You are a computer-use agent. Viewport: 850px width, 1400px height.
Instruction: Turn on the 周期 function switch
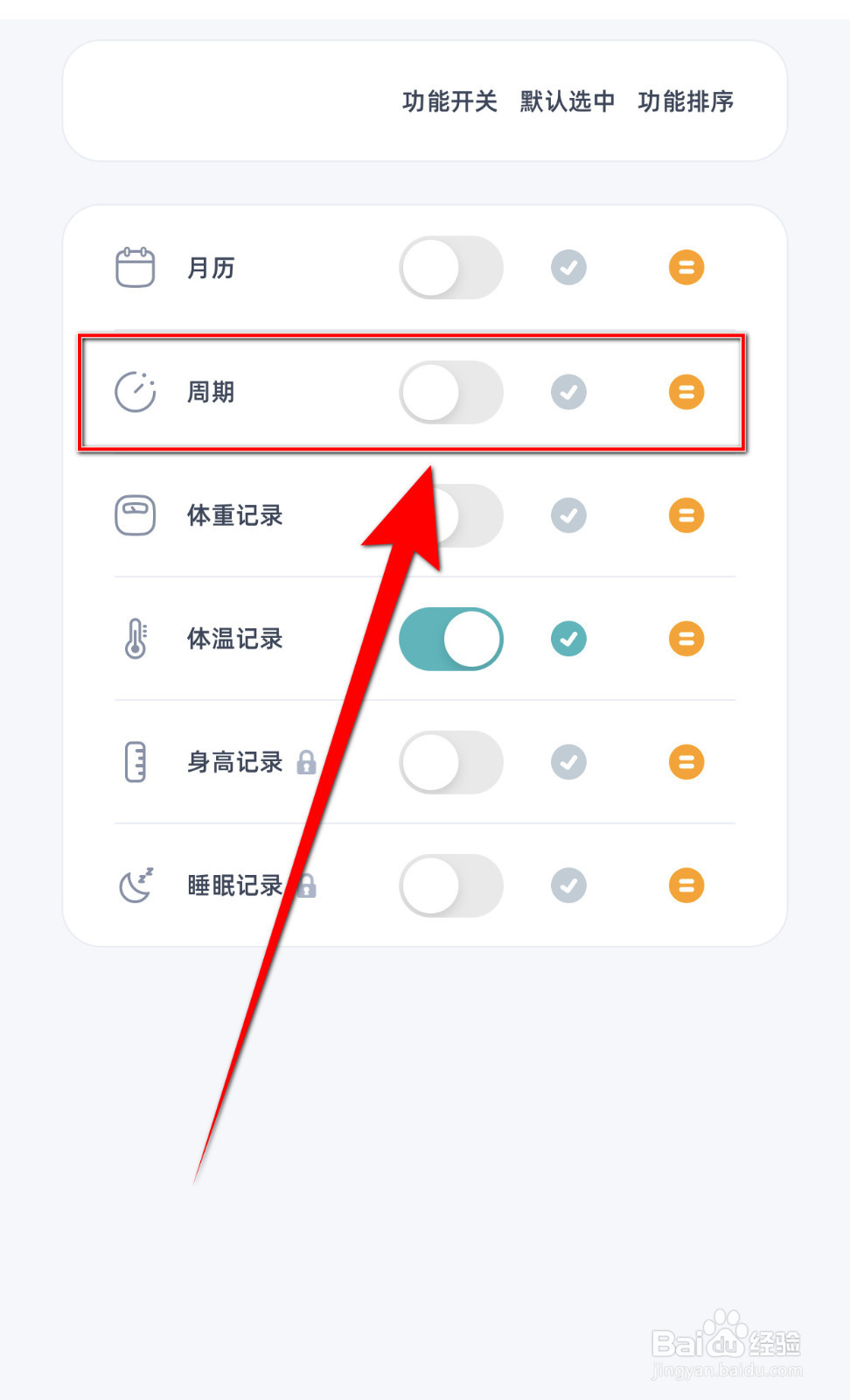(x=450, y=392)
